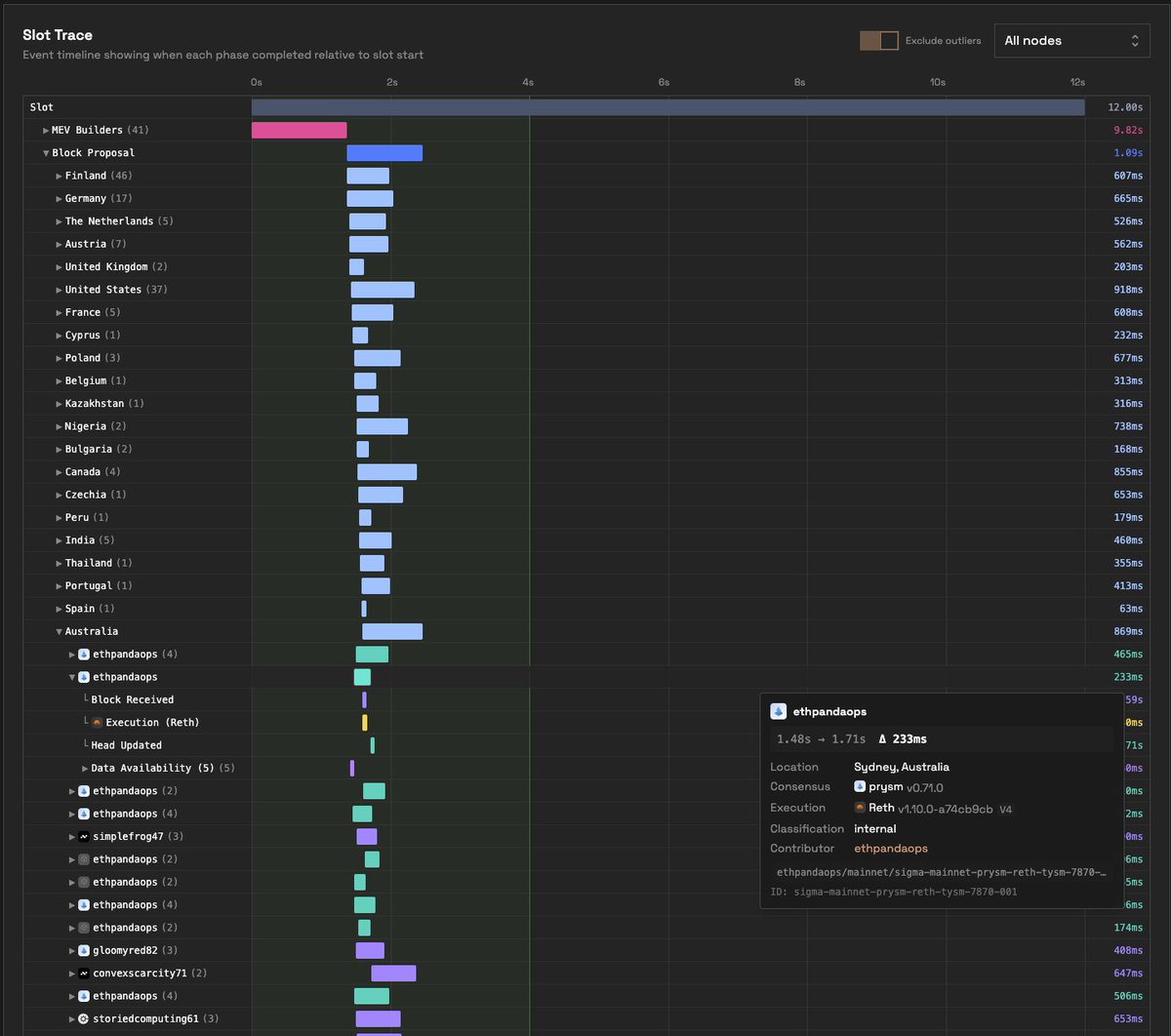
Task: Click the Belgium (1) row label
Action: pyautogui.click(x=96, y=381)
